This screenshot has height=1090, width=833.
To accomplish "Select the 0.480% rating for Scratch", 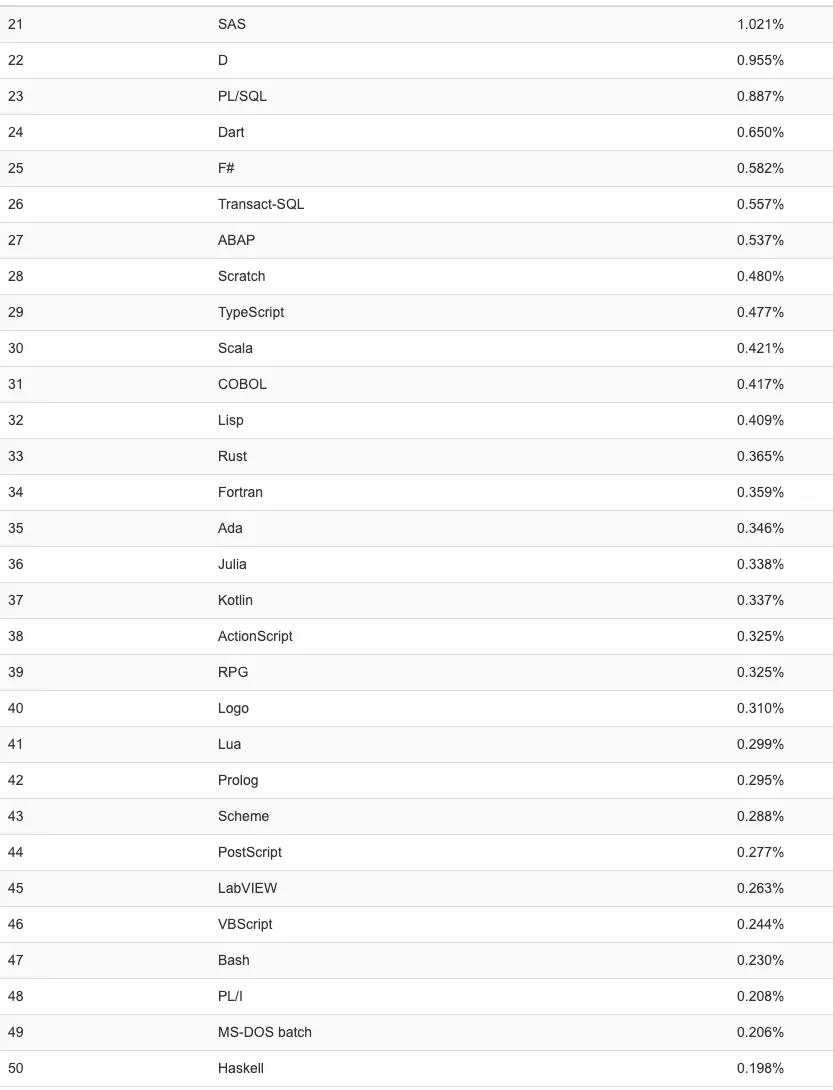I will click(760, 276).
